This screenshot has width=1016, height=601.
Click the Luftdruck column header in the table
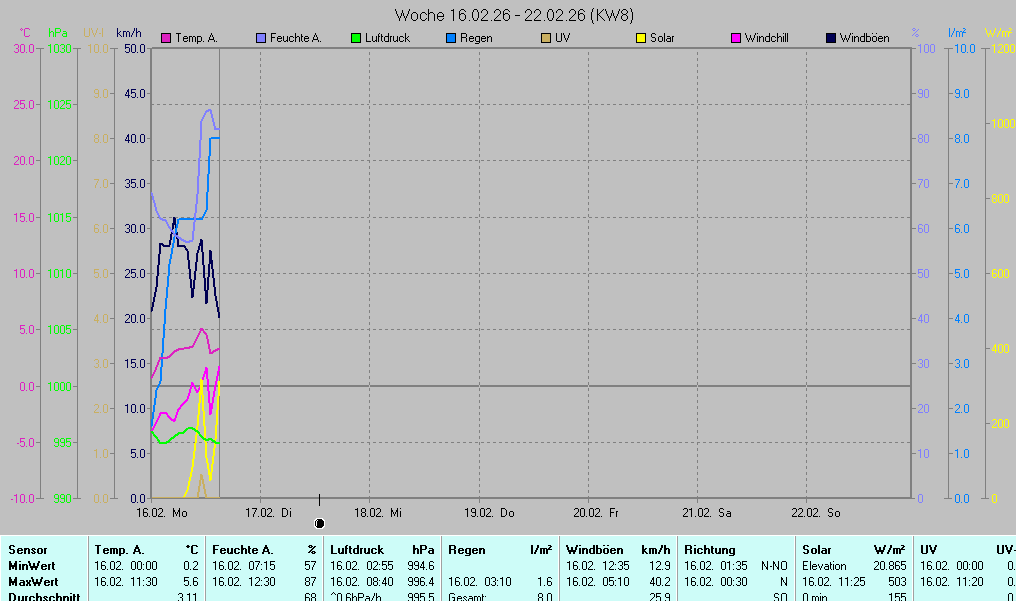(357, 550)
